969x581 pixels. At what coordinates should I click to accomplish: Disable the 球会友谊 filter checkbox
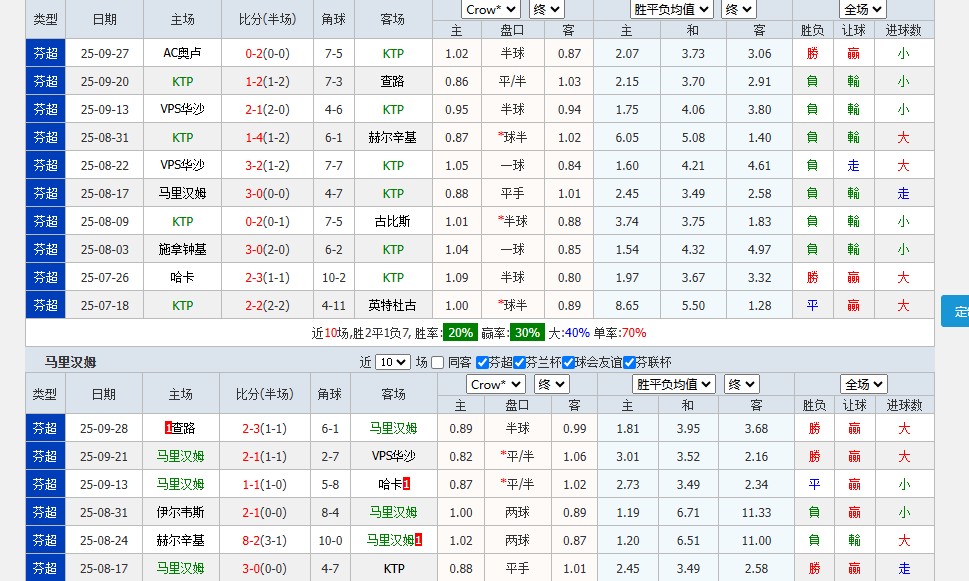pos(568,362)
